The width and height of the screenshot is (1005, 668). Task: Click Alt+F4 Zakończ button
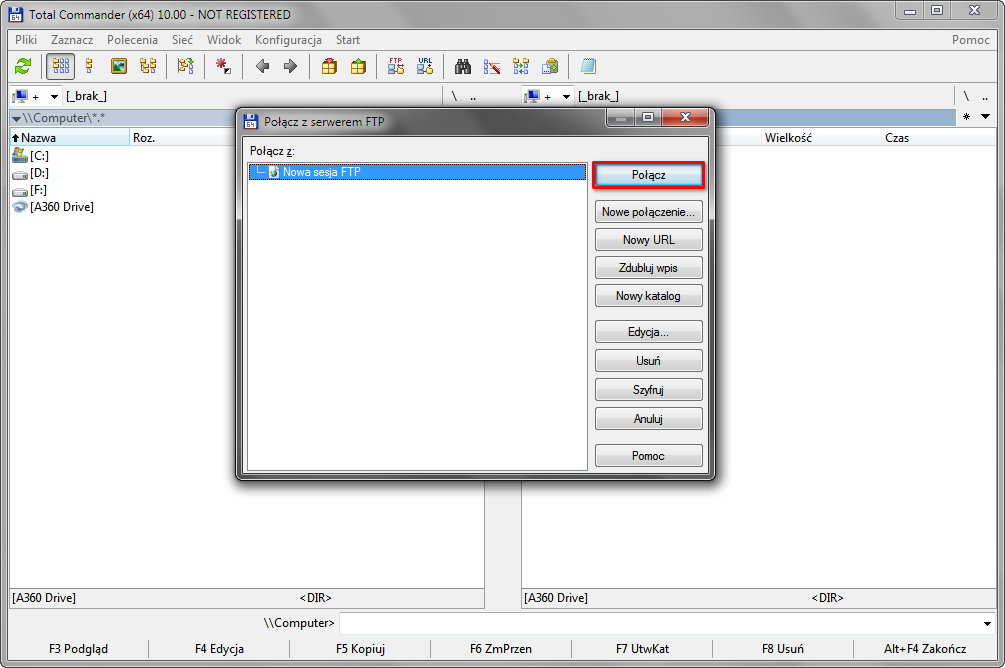(x=925, y=649)
